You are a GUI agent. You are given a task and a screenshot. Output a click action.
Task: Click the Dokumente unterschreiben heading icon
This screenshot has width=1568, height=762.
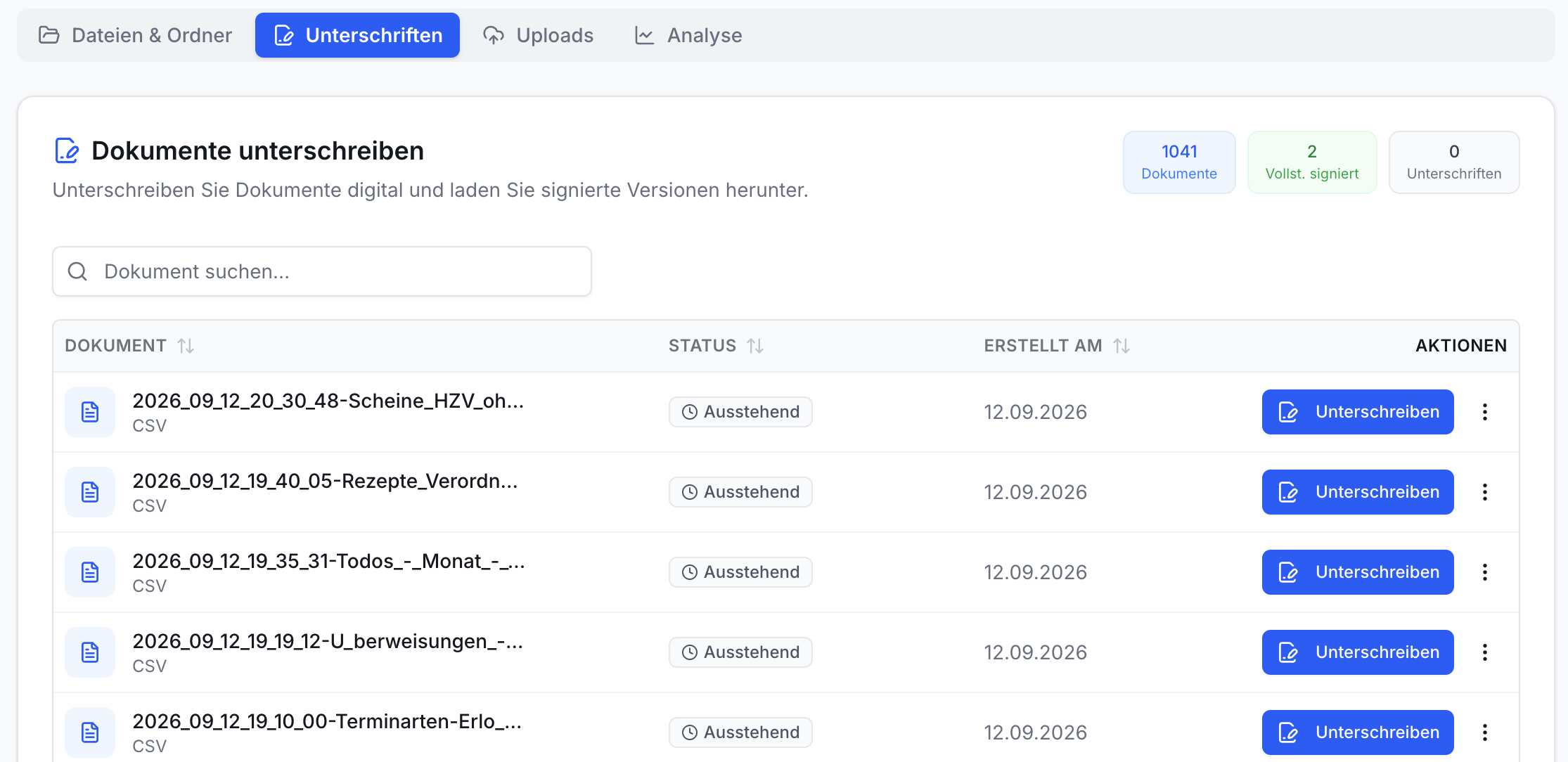click(x=67, y=150)
